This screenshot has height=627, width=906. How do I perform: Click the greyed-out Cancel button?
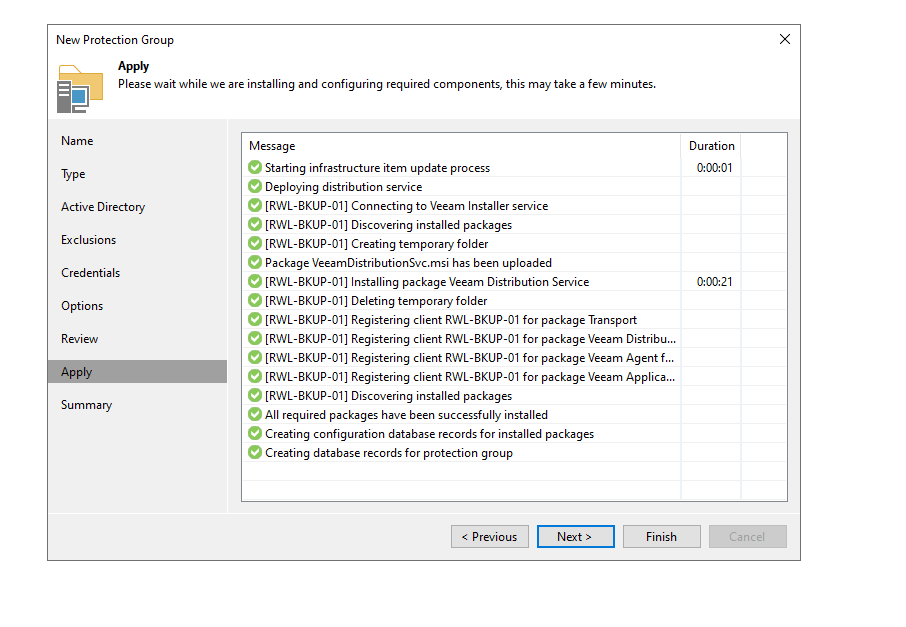pos(748,537)
